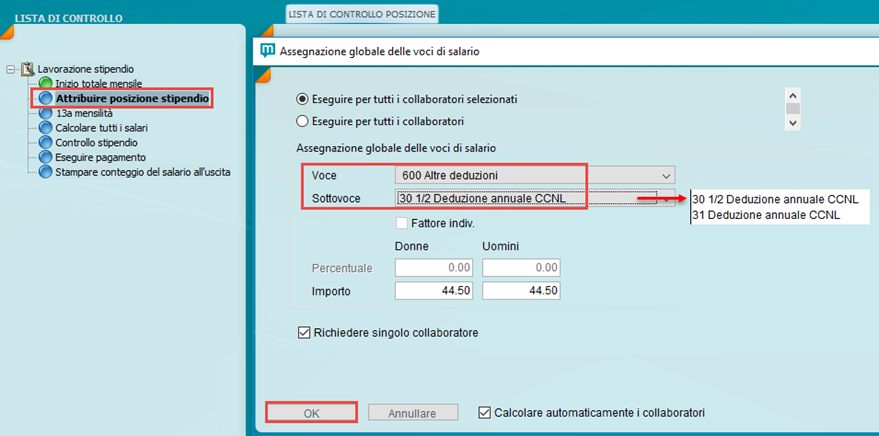Toggle Calcolare automaticamente i collaboratori checkbox
The image size is (879, 436).
485,412
